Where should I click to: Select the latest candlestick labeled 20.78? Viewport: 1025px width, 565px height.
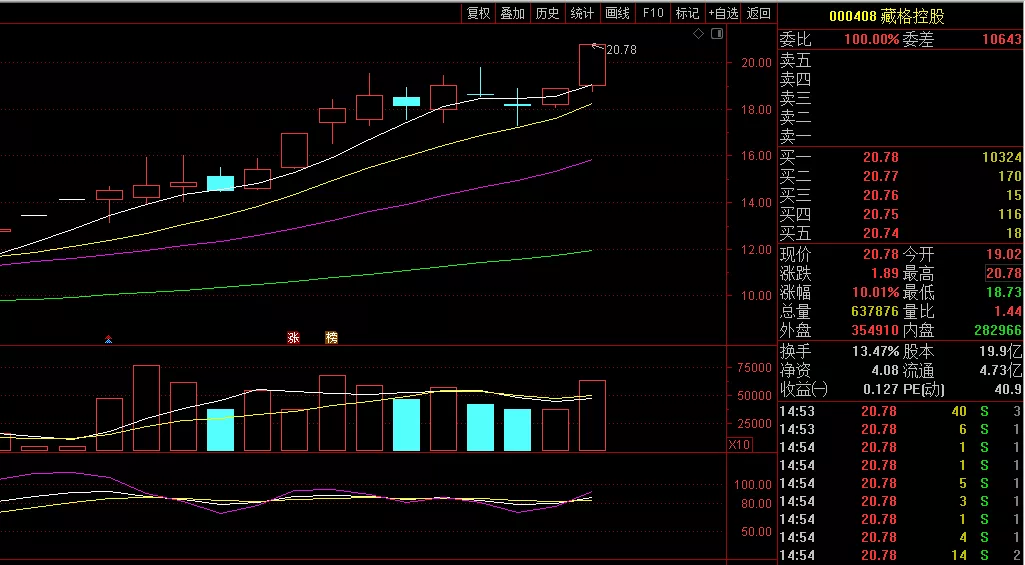[592, 65]
